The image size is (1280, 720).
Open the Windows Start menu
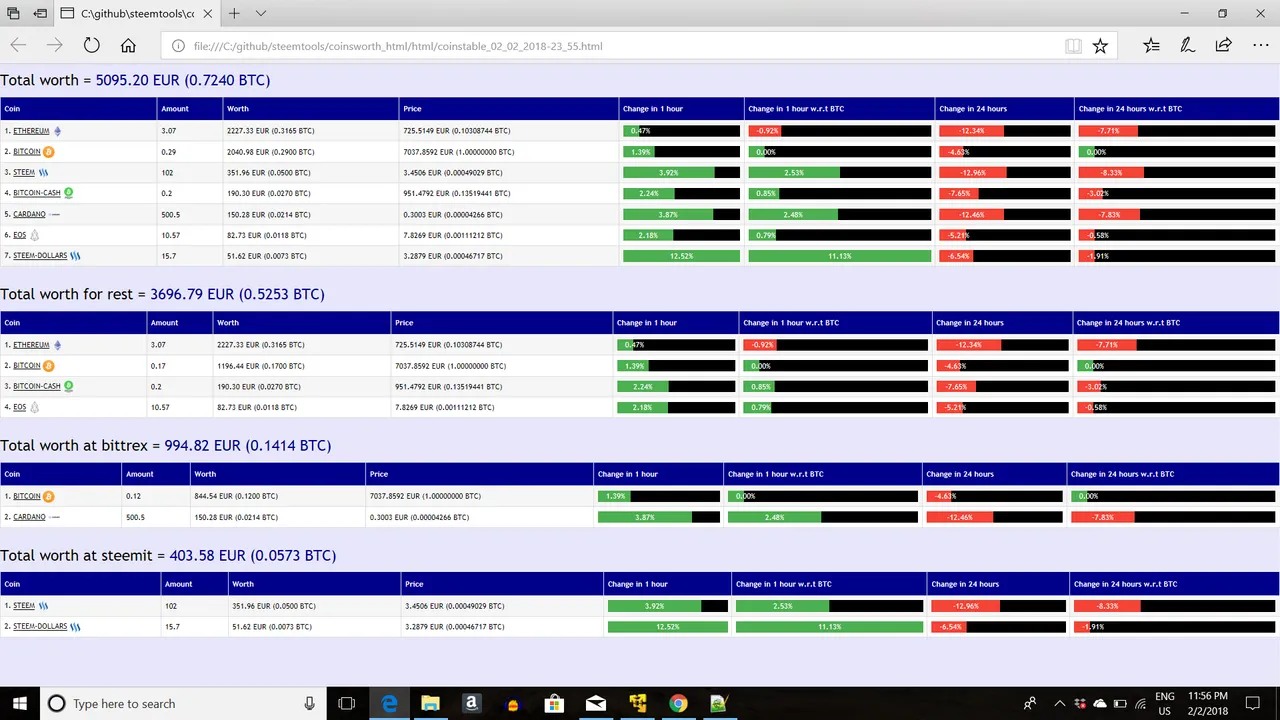pyautogui.click(x=19, y=703)
